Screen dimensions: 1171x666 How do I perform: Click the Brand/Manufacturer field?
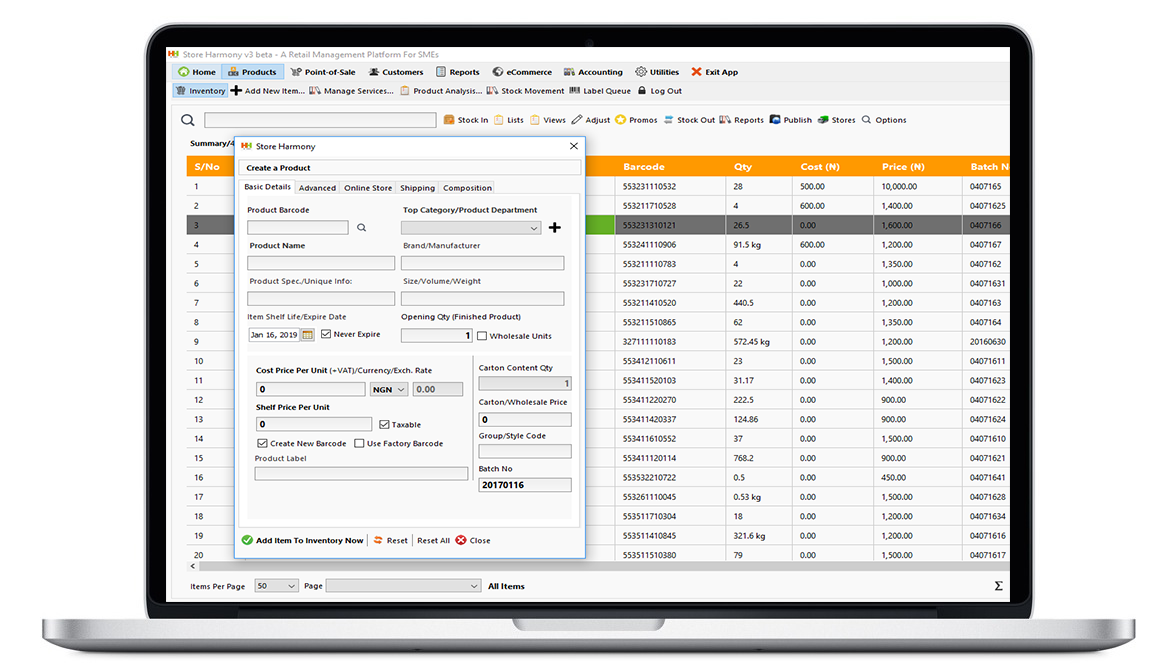[482, 263]
